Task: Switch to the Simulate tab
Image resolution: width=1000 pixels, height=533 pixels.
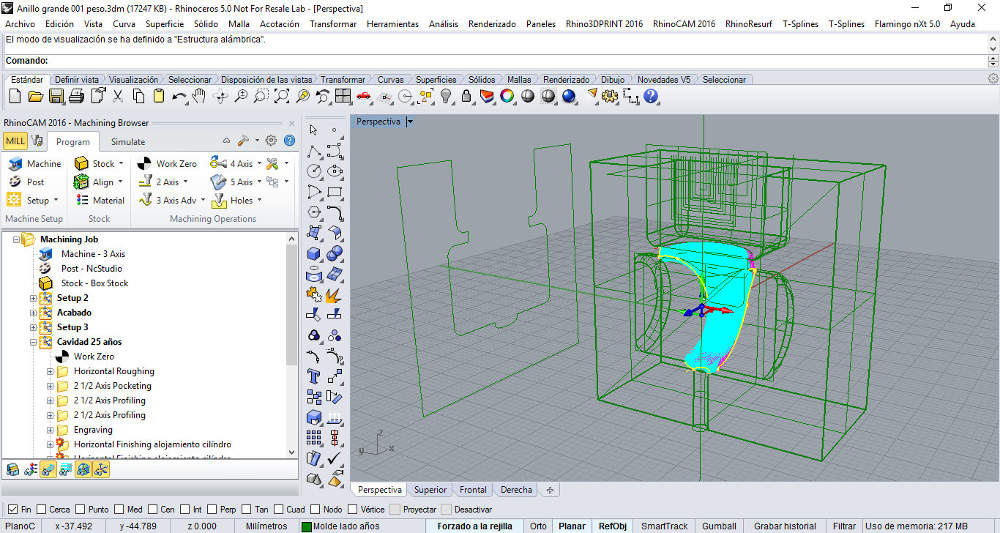Action: [x=128, y=142]
